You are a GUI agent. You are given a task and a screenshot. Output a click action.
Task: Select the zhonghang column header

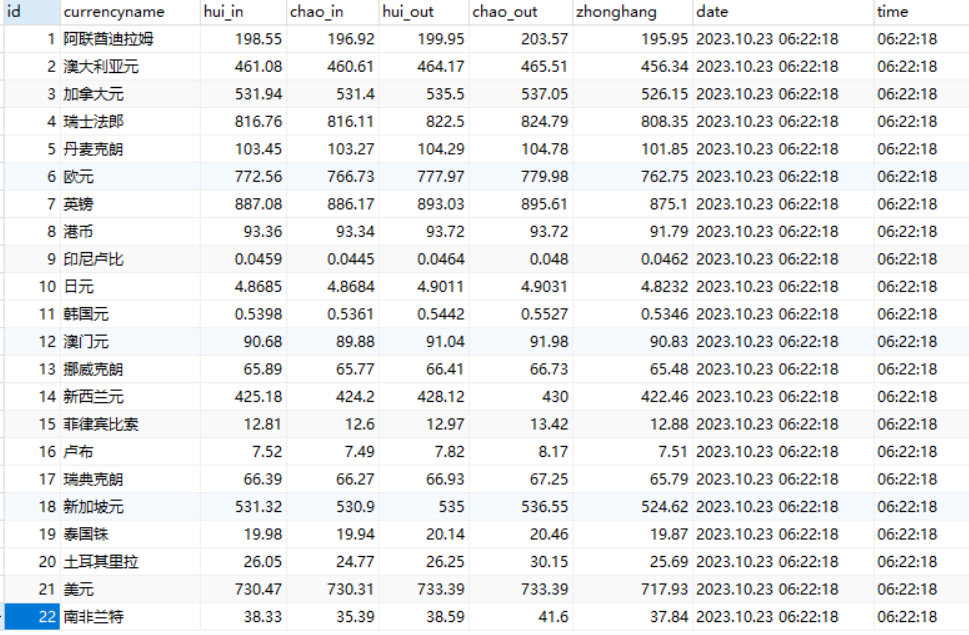click(x=632, y=12)
